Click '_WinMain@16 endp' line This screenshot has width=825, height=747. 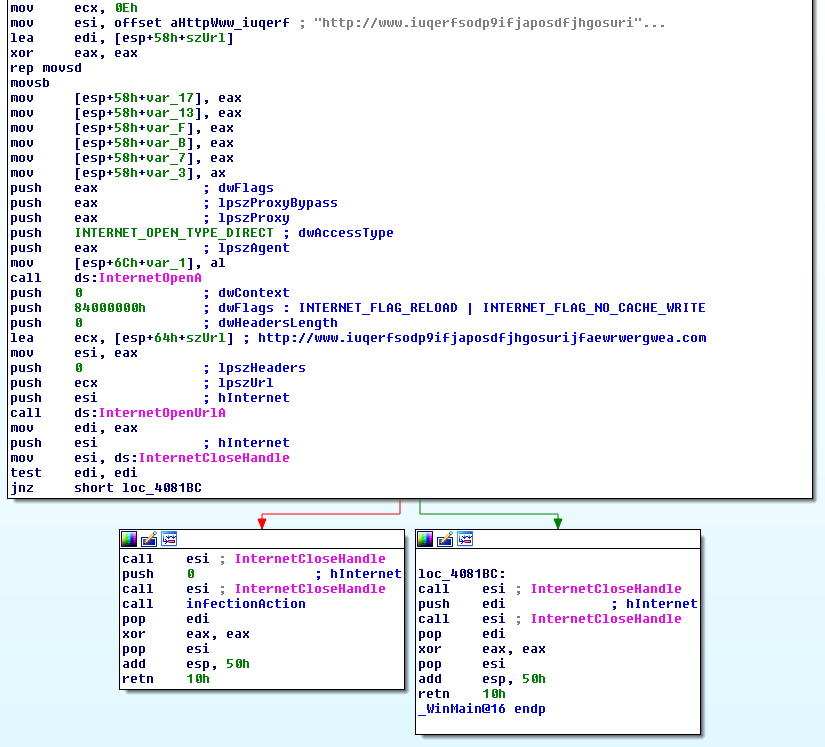coord(481,709)
